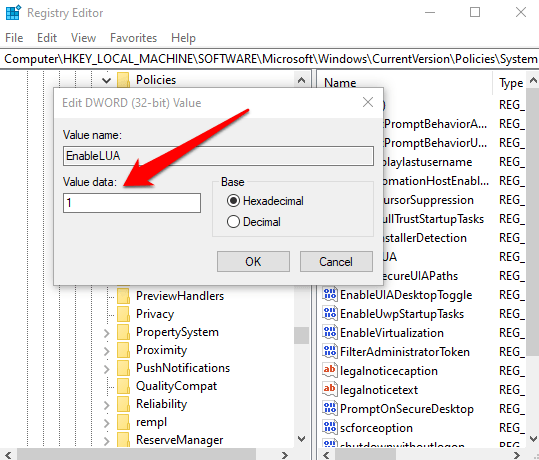Open the File menu
539x460 pixels.
[14, 38]
